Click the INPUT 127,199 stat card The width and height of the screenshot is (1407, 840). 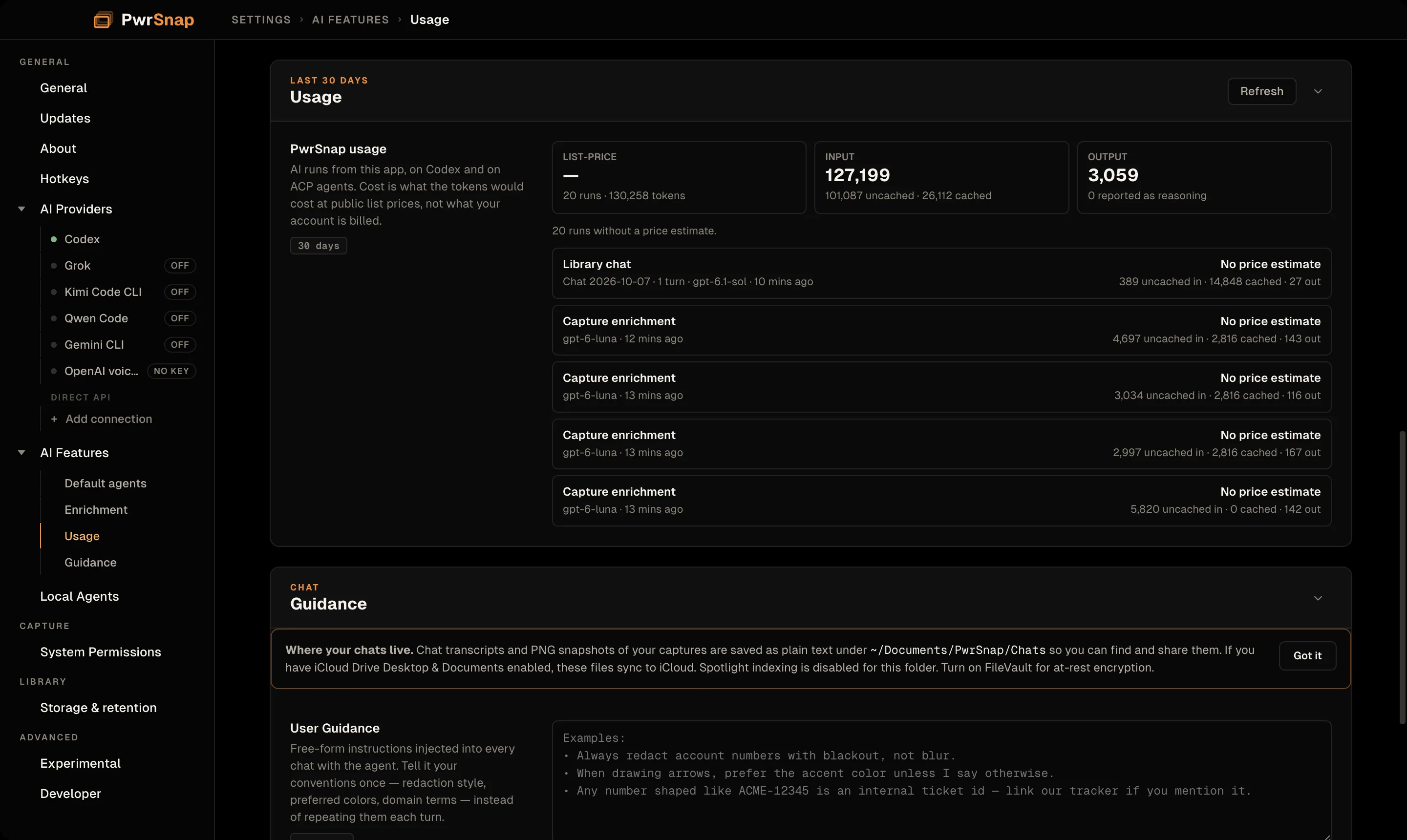tap(941, 178)
